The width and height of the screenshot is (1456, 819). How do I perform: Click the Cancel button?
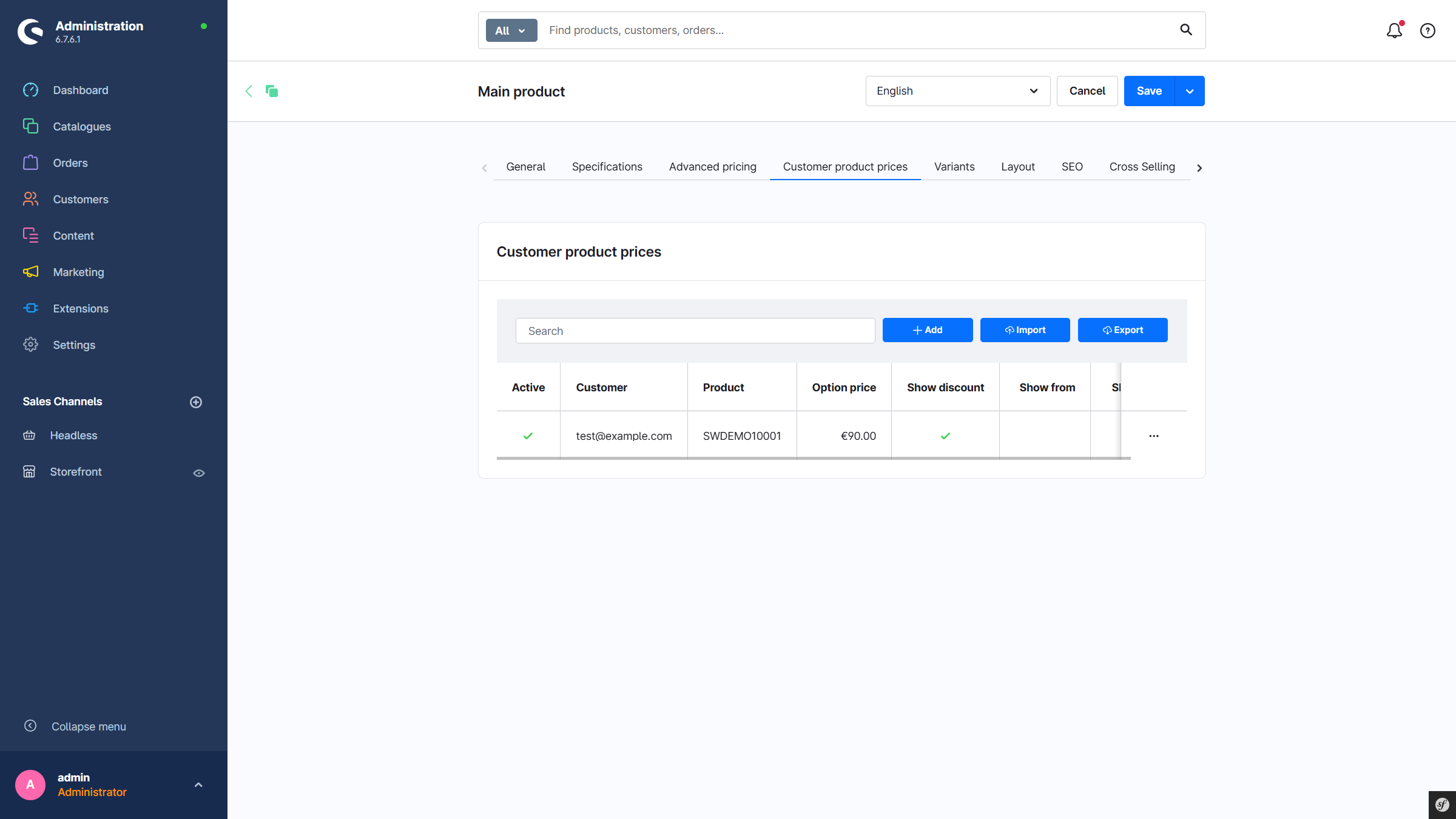pos(1087,91)
